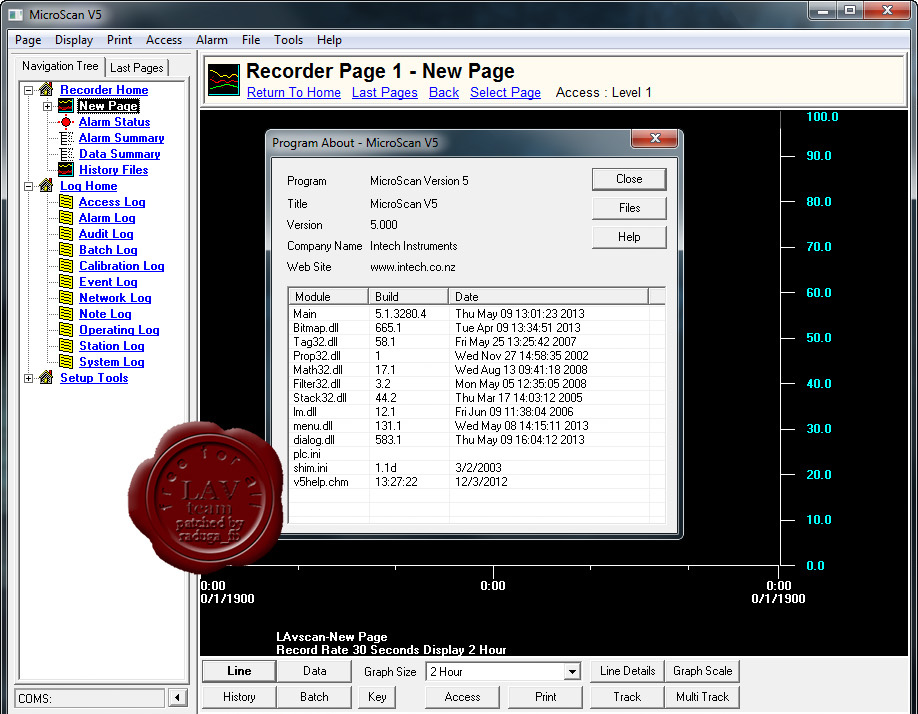
Task: Expand the New Page tree node
Action: (47, 107)
